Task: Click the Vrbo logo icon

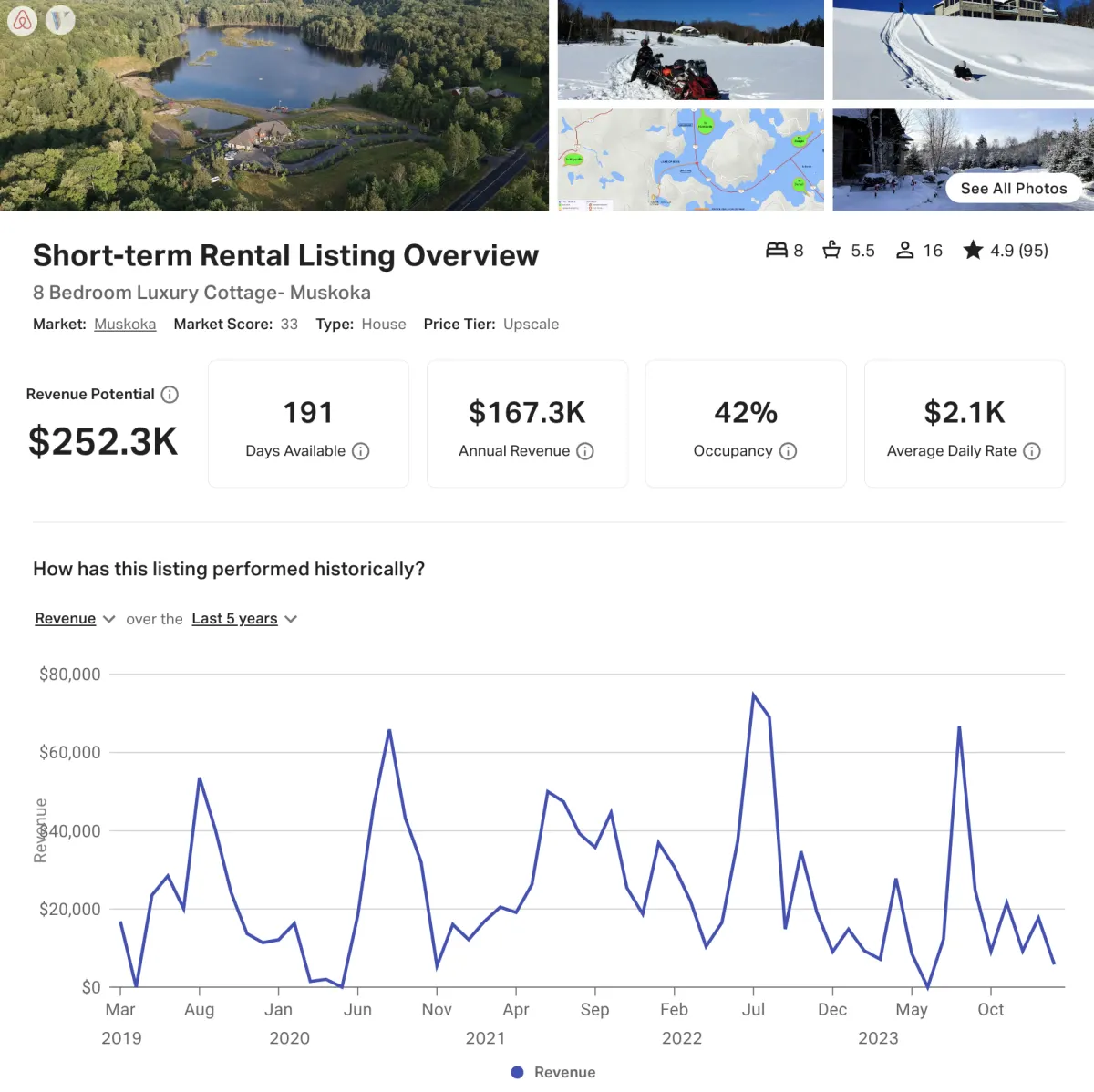Action: click(60, 20)
